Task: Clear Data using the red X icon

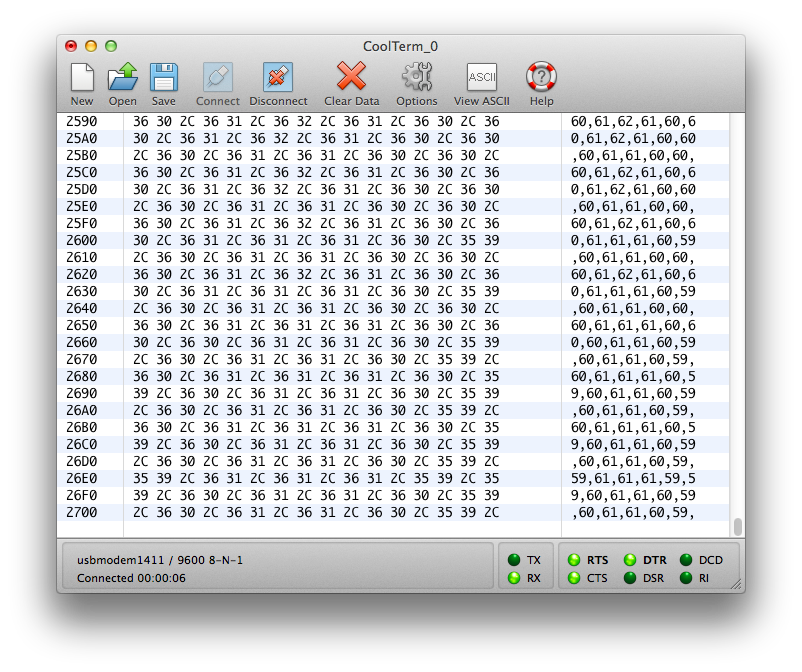Action: tap(351, 78)
